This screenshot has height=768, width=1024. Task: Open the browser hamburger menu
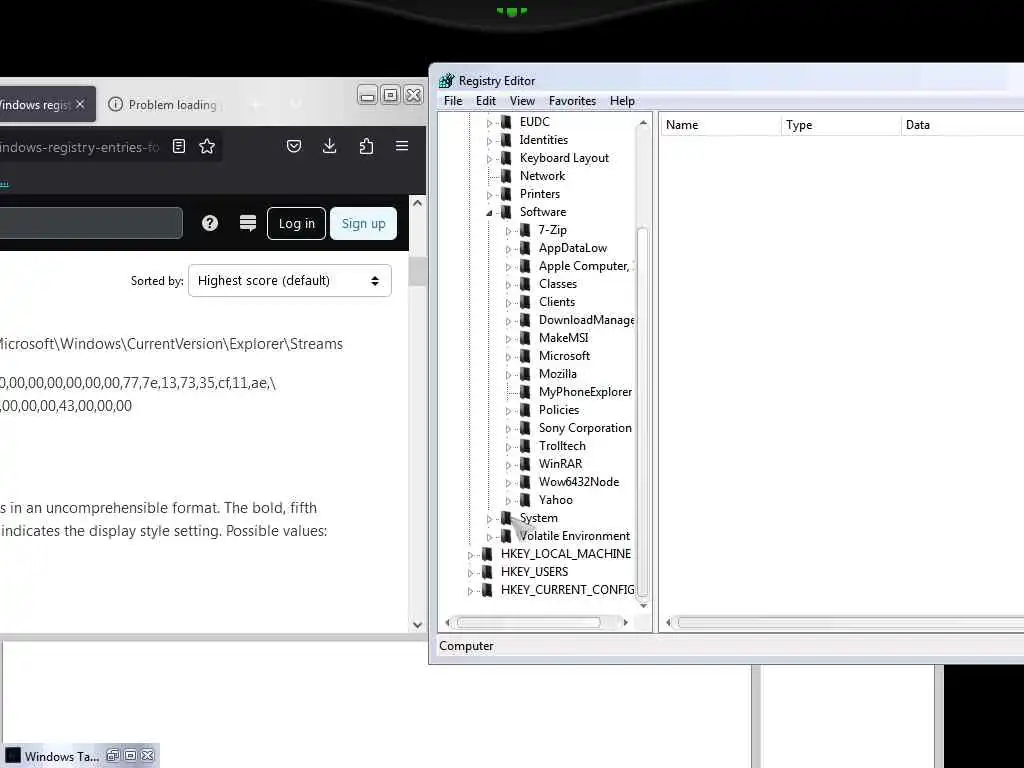402,146
